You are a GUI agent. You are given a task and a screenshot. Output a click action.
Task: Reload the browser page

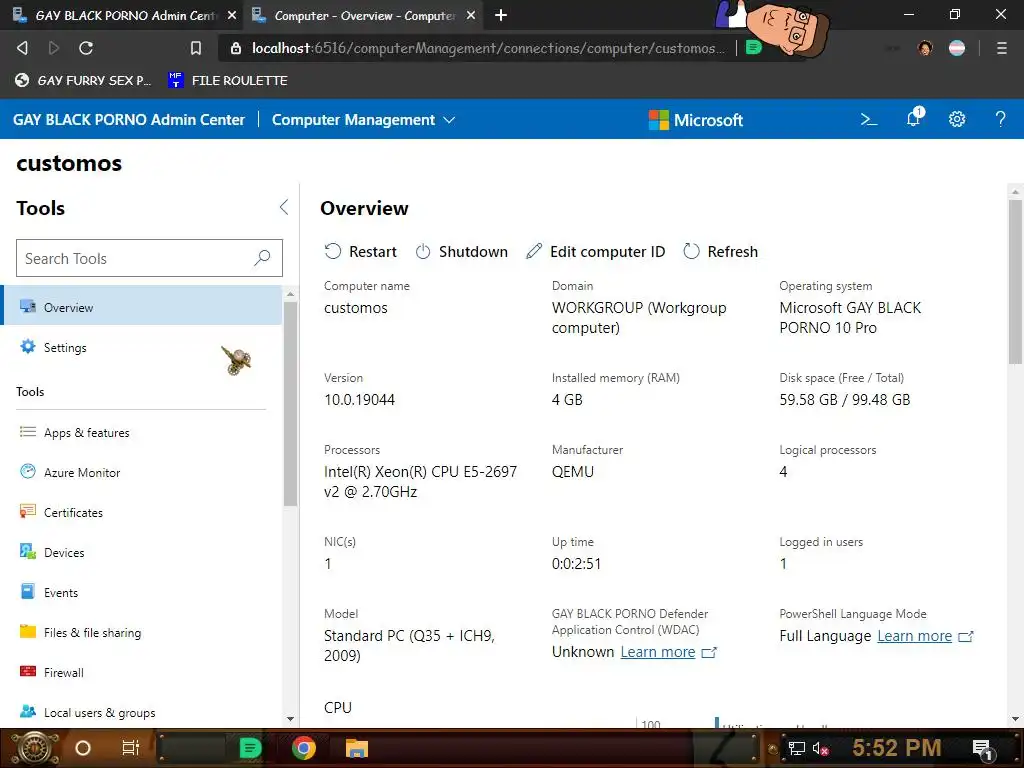coord(86,48)
